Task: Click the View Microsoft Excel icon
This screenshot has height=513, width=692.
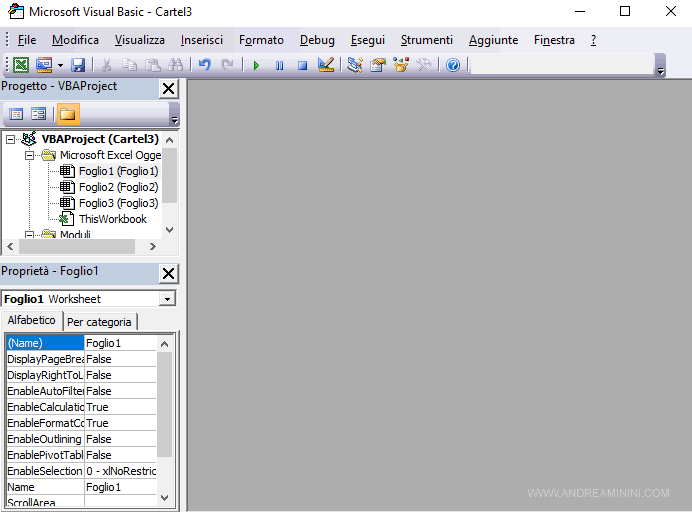Action: click(x=21, y=65)
